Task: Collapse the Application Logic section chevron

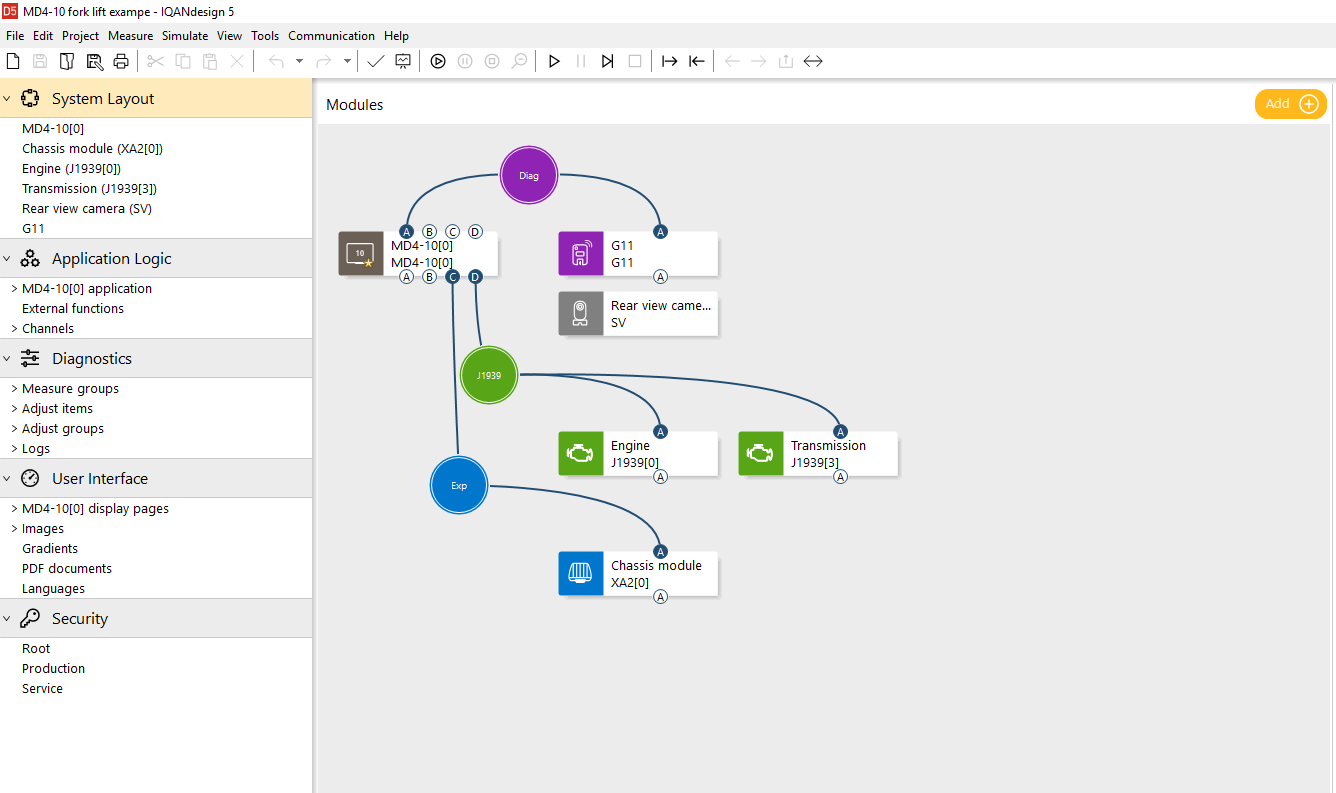Action: tap(7, 258)
